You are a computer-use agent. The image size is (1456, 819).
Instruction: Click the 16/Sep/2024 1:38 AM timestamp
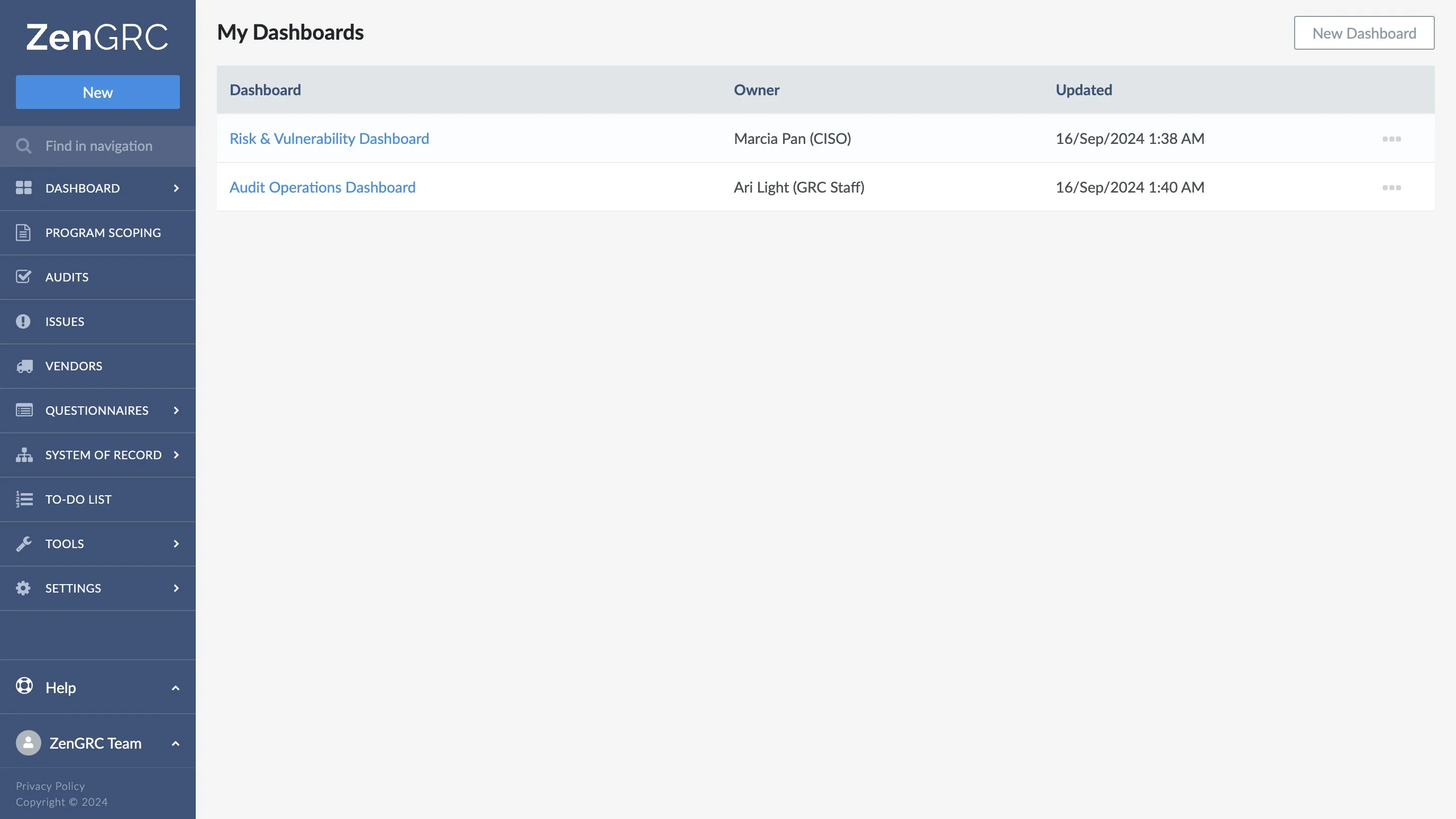(x=1130, y=139)
